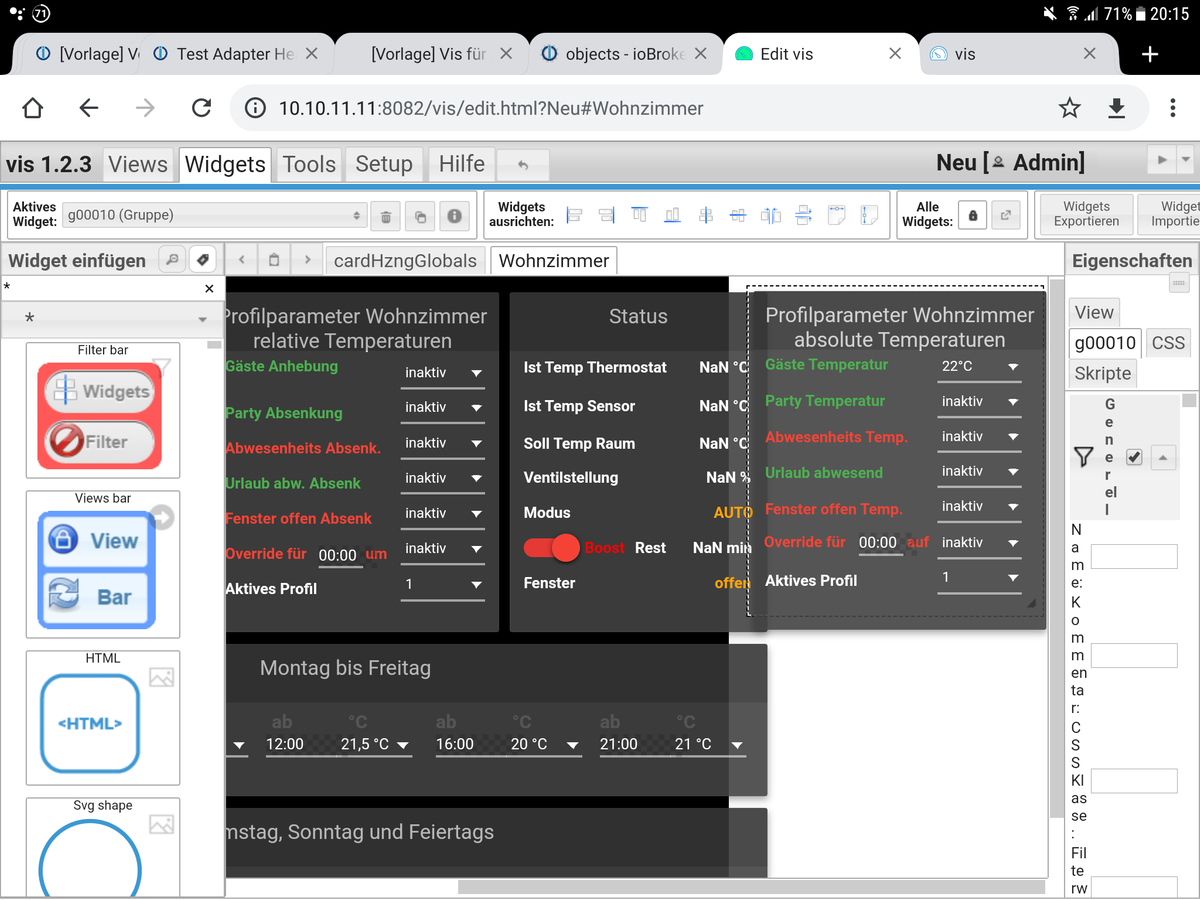Open the Aktives Widget dropdown

pyautogui.click(x=214, y=215)
